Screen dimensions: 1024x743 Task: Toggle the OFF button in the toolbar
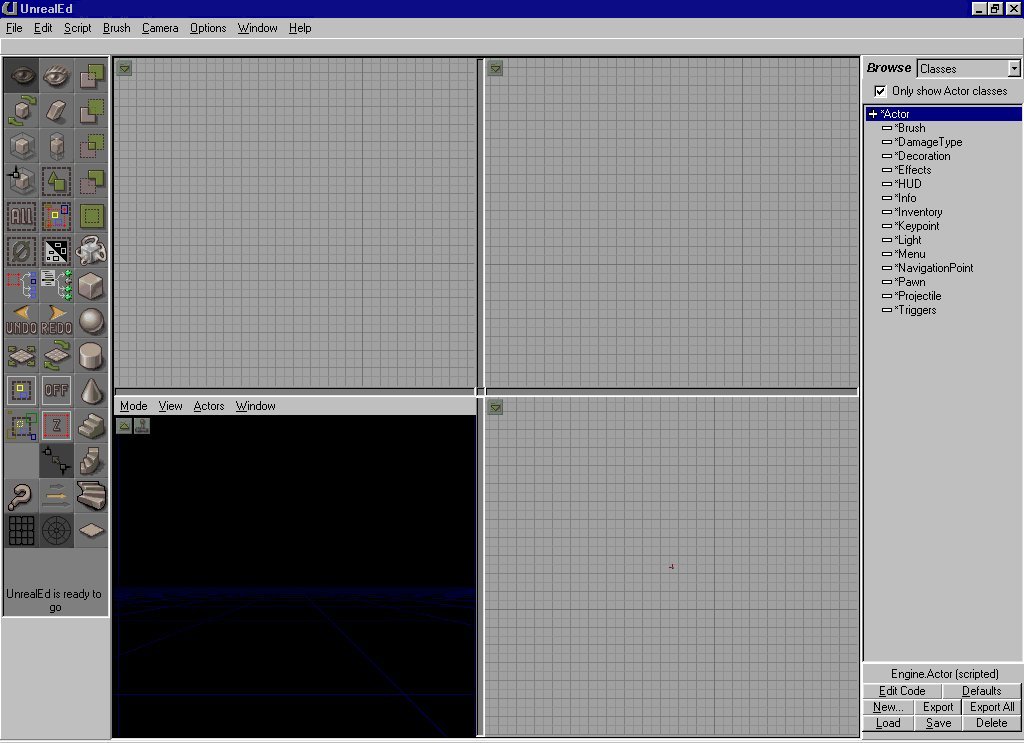coord(57,392)
